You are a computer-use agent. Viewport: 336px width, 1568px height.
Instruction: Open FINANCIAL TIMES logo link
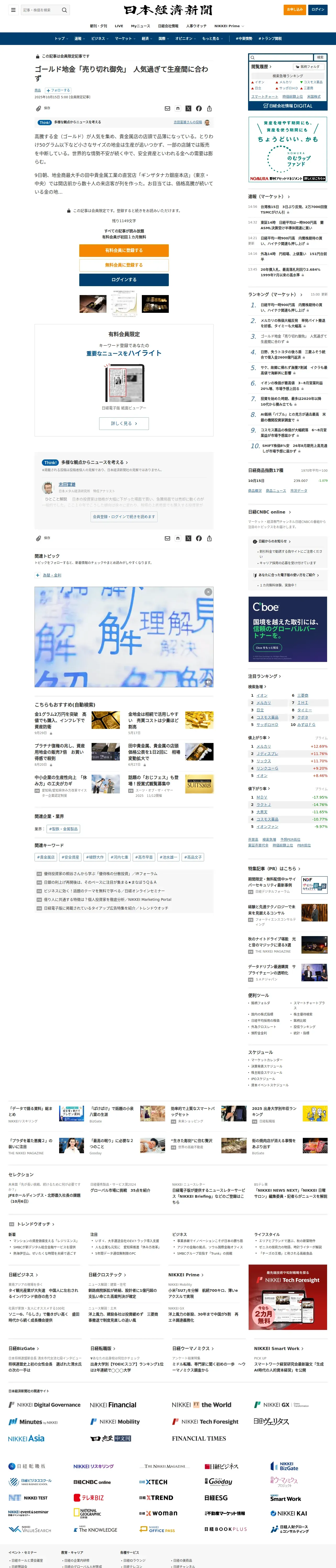[x=199, y=1438]
